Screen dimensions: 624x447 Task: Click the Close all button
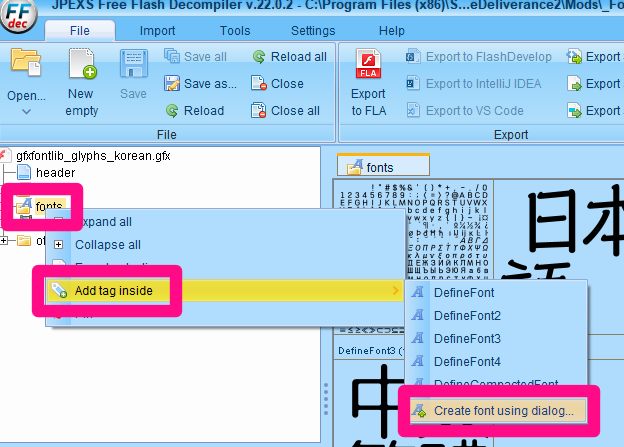point(285,111)
